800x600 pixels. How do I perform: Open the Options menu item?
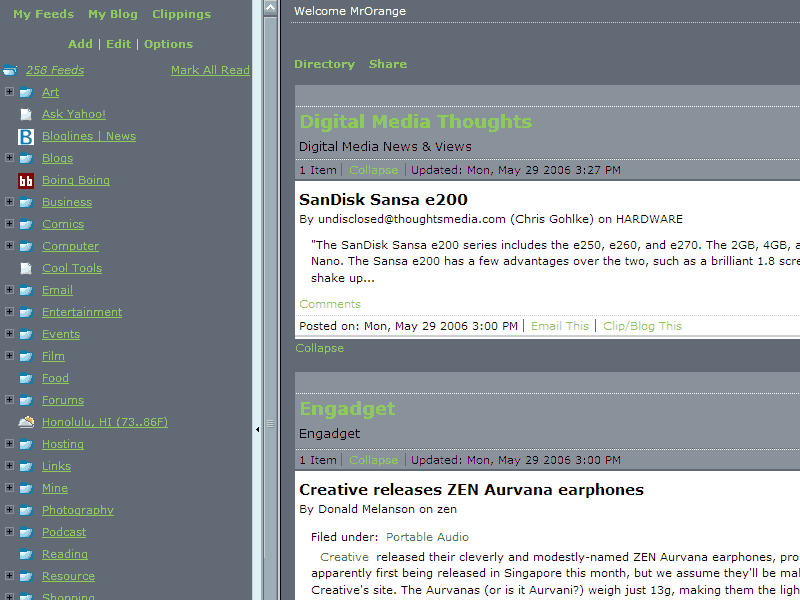click(168, 44)
